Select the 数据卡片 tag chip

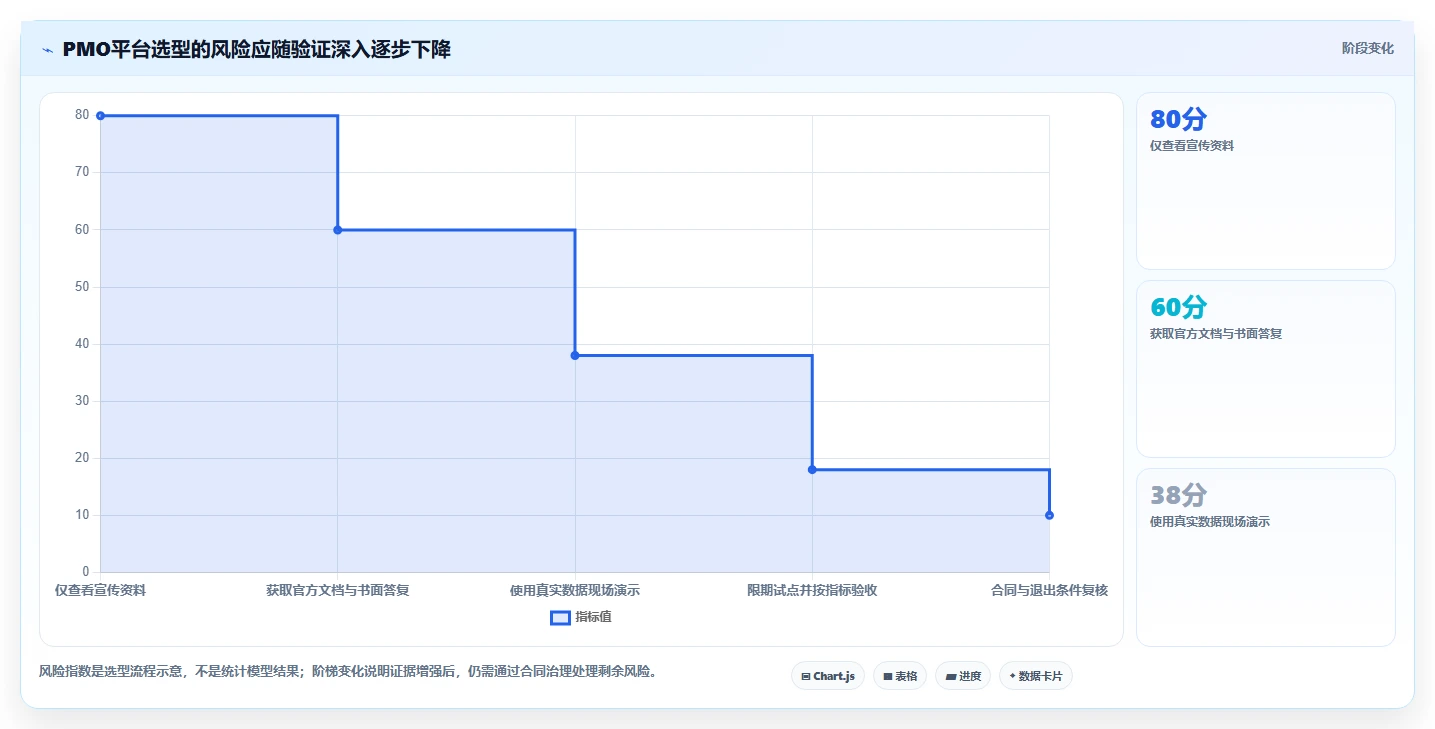click(x=1035, y=676)
